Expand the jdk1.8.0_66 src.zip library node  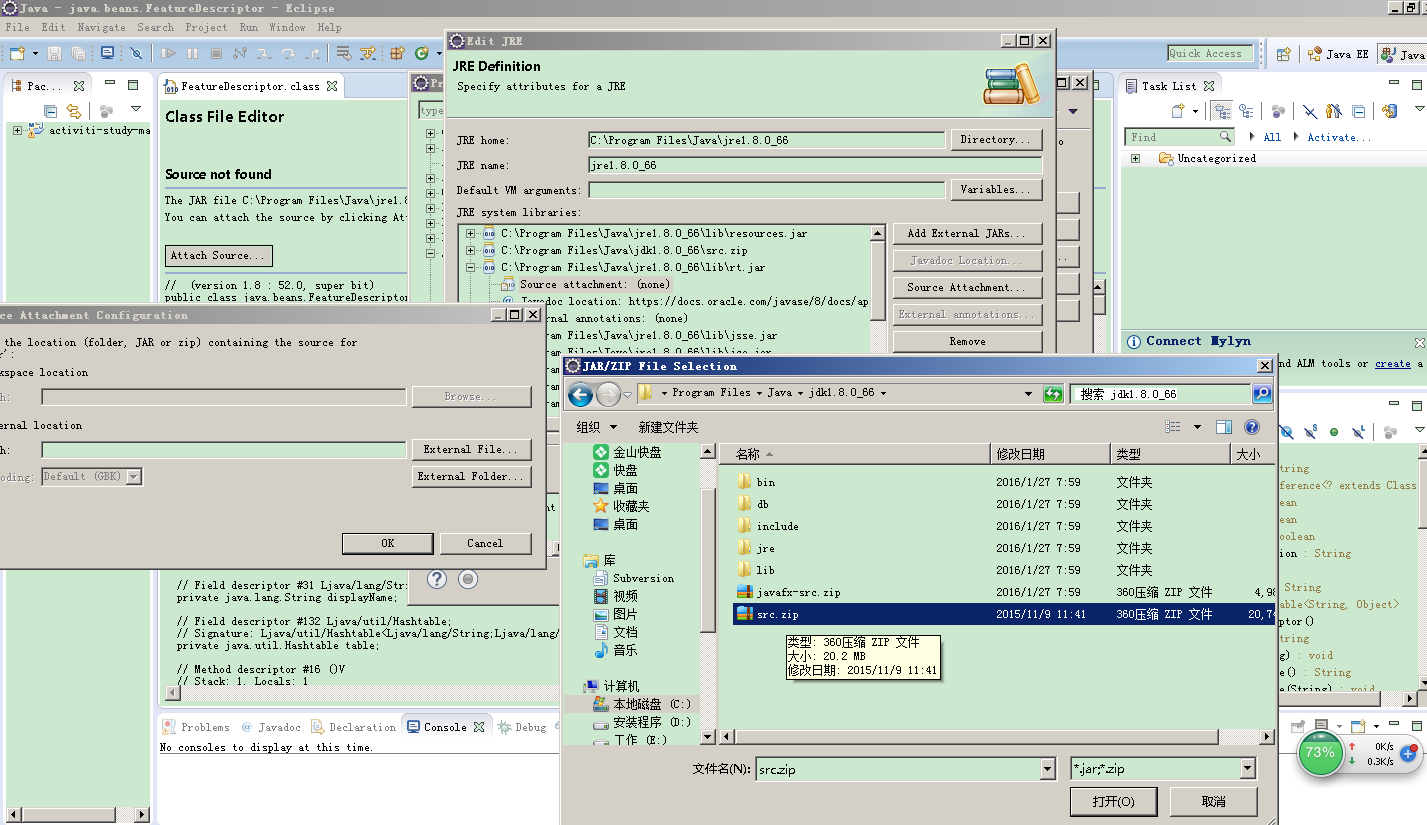point(470,251)
